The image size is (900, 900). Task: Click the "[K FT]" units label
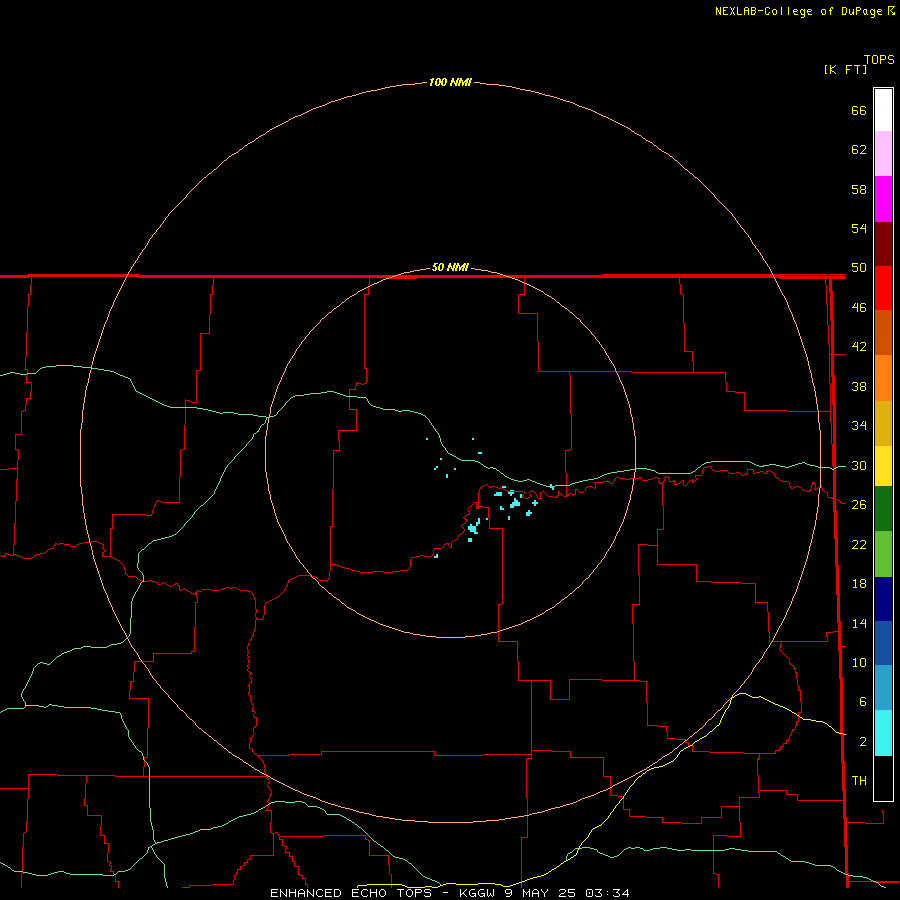click(845, 69)
